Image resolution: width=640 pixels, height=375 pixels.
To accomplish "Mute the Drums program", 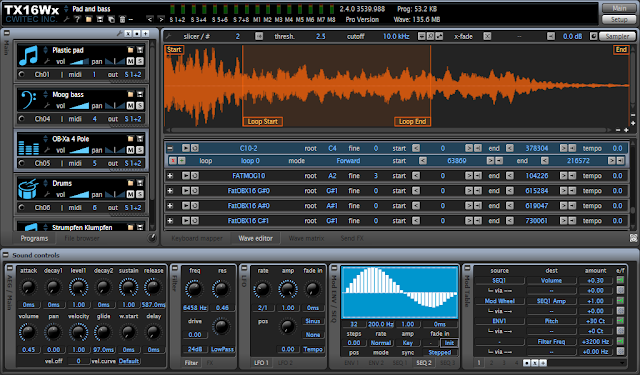I will [x=130, y=194].
